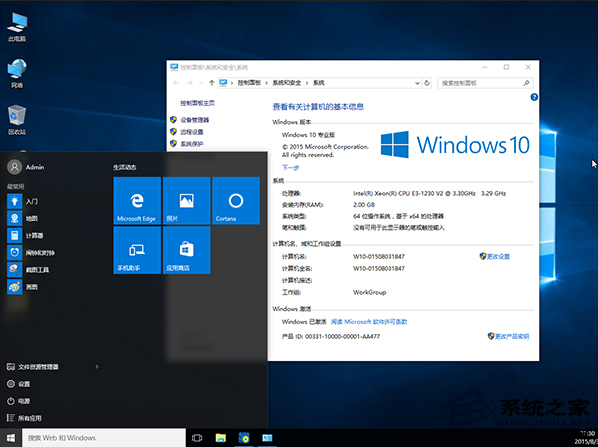Open File Explorer from the taskbar

(x=220, y=438)
